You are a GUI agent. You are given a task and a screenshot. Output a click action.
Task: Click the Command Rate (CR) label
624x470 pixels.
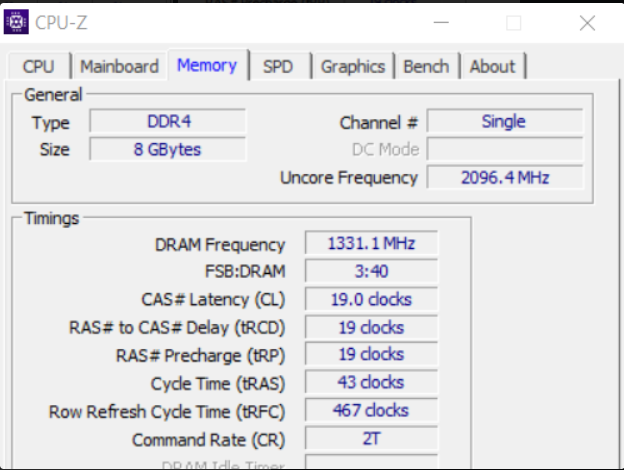pos(209,440)
